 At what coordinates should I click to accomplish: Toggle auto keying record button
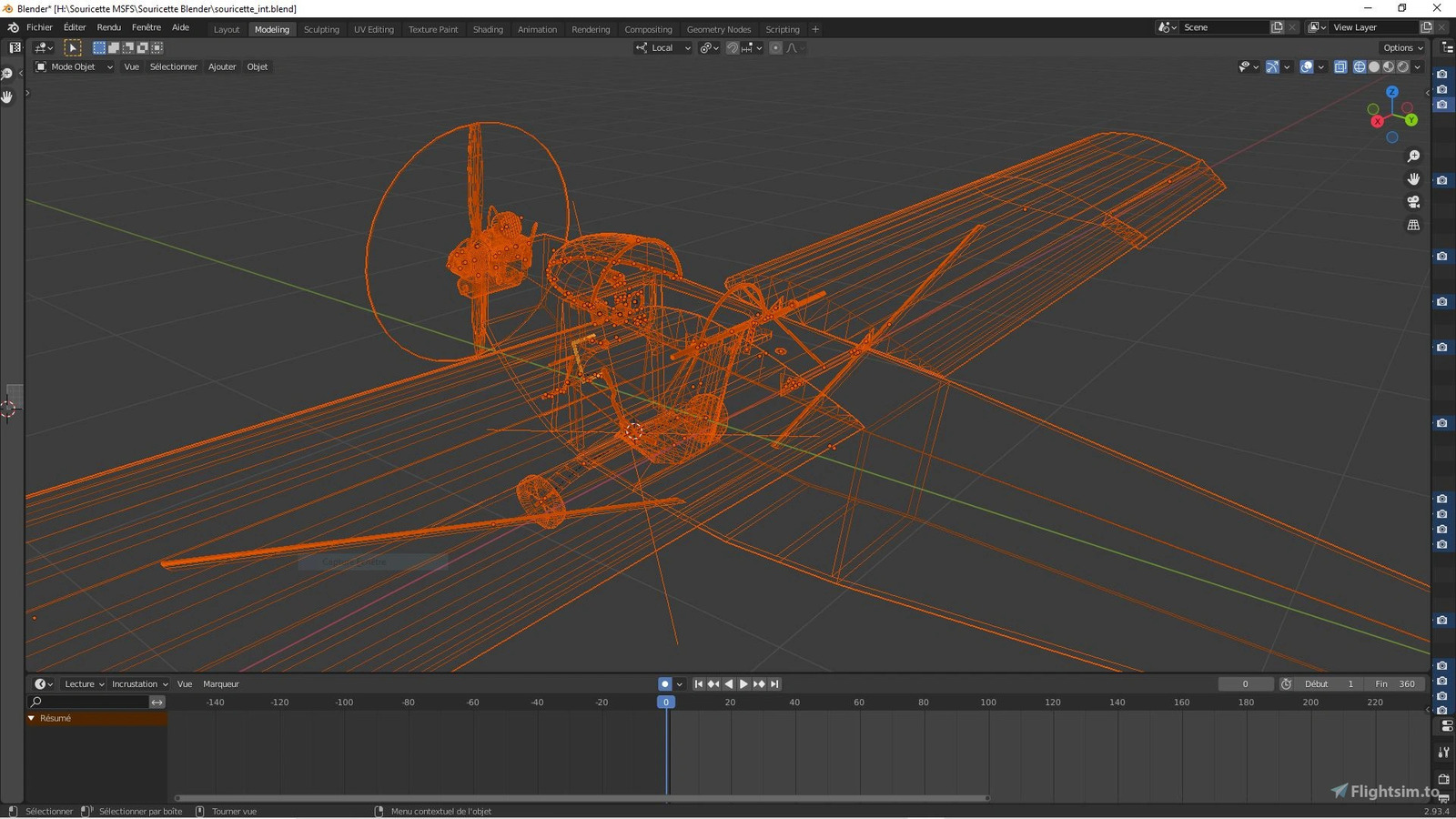(664, 684)
